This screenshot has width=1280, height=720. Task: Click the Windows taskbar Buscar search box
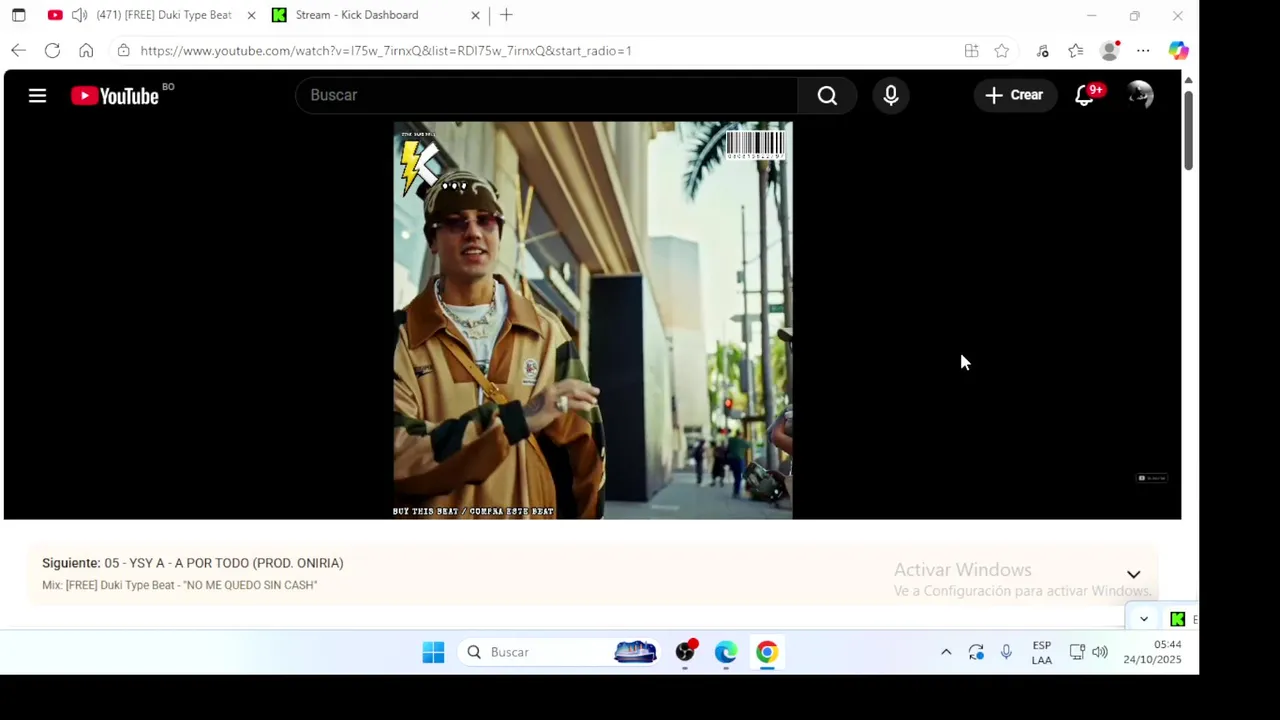pos(560,652)
